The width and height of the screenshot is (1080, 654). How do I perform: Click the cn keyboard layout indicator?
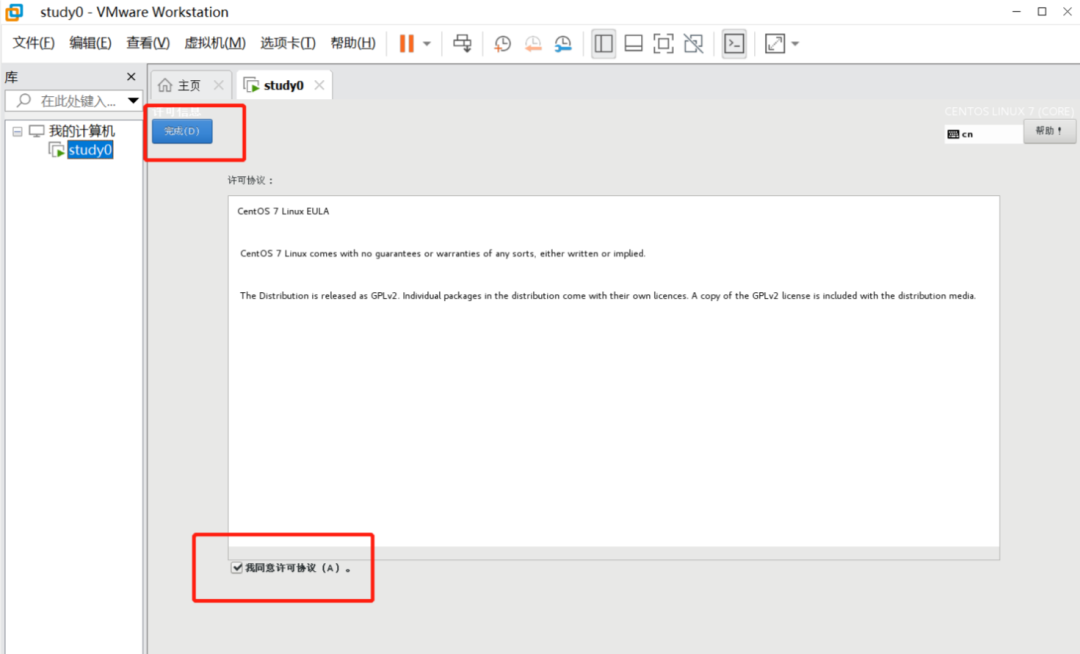pos(983,134)
